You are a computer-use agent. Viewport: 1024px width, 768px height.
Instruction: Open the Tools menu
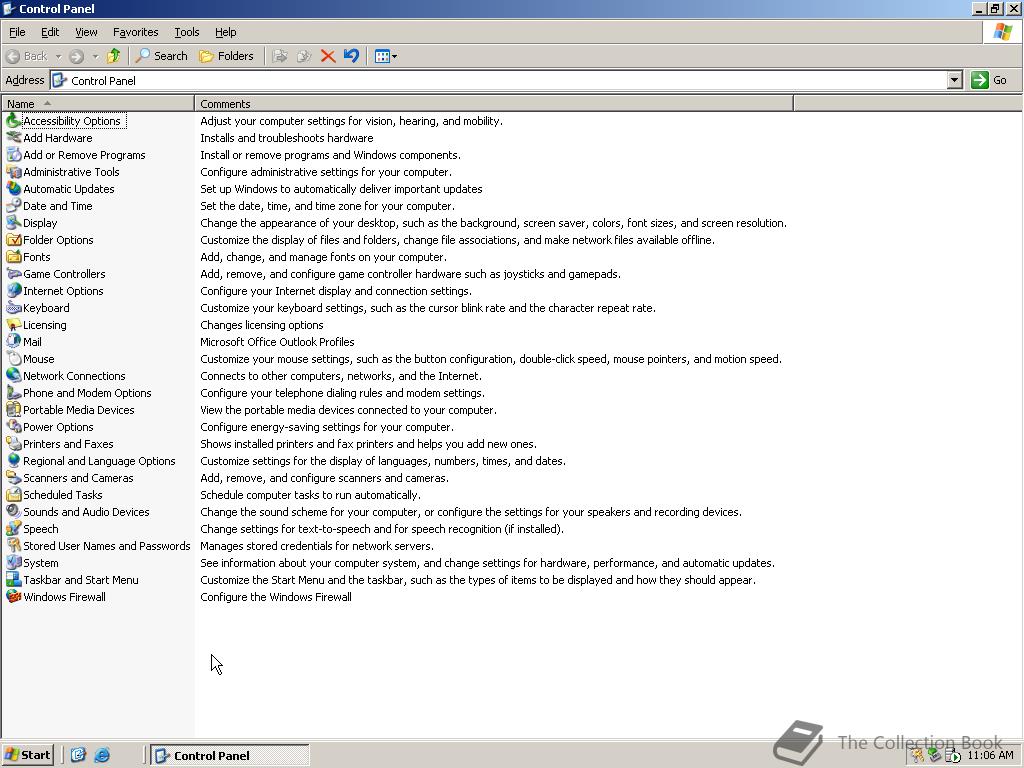[x=187, y=32]
